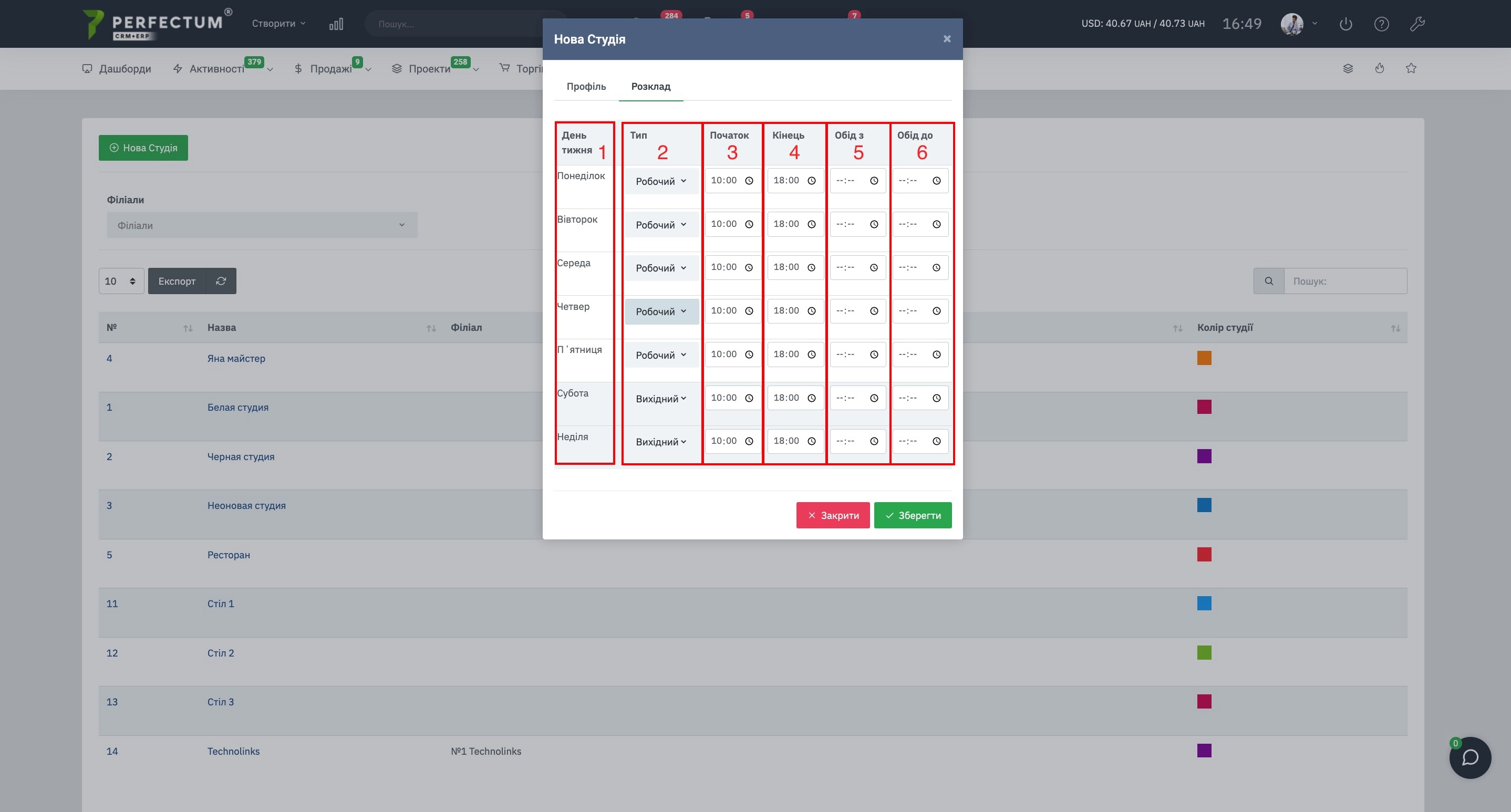
Task: Click the table refresh icon
Action: pyautogui.click(x=221, y=282)
